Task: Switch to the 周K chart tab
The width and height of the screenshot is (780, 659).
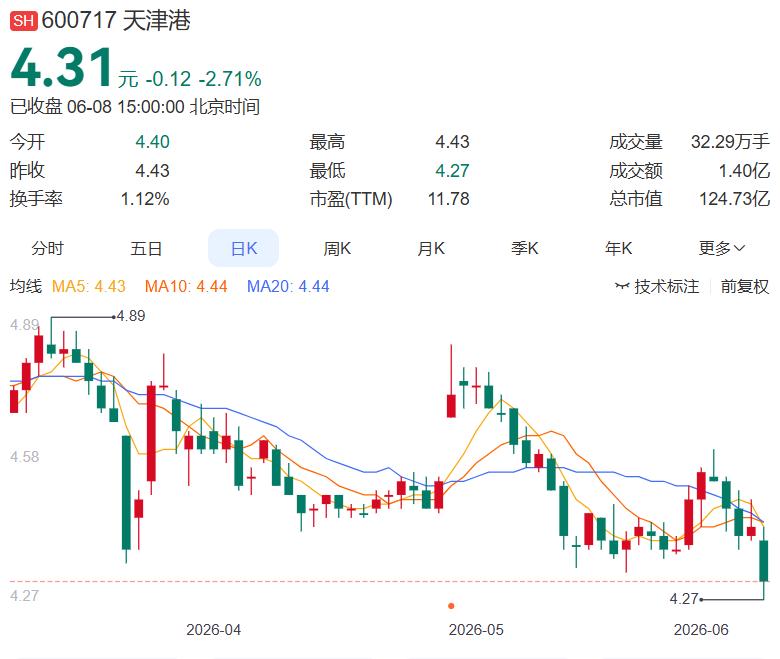Action: 337,248
